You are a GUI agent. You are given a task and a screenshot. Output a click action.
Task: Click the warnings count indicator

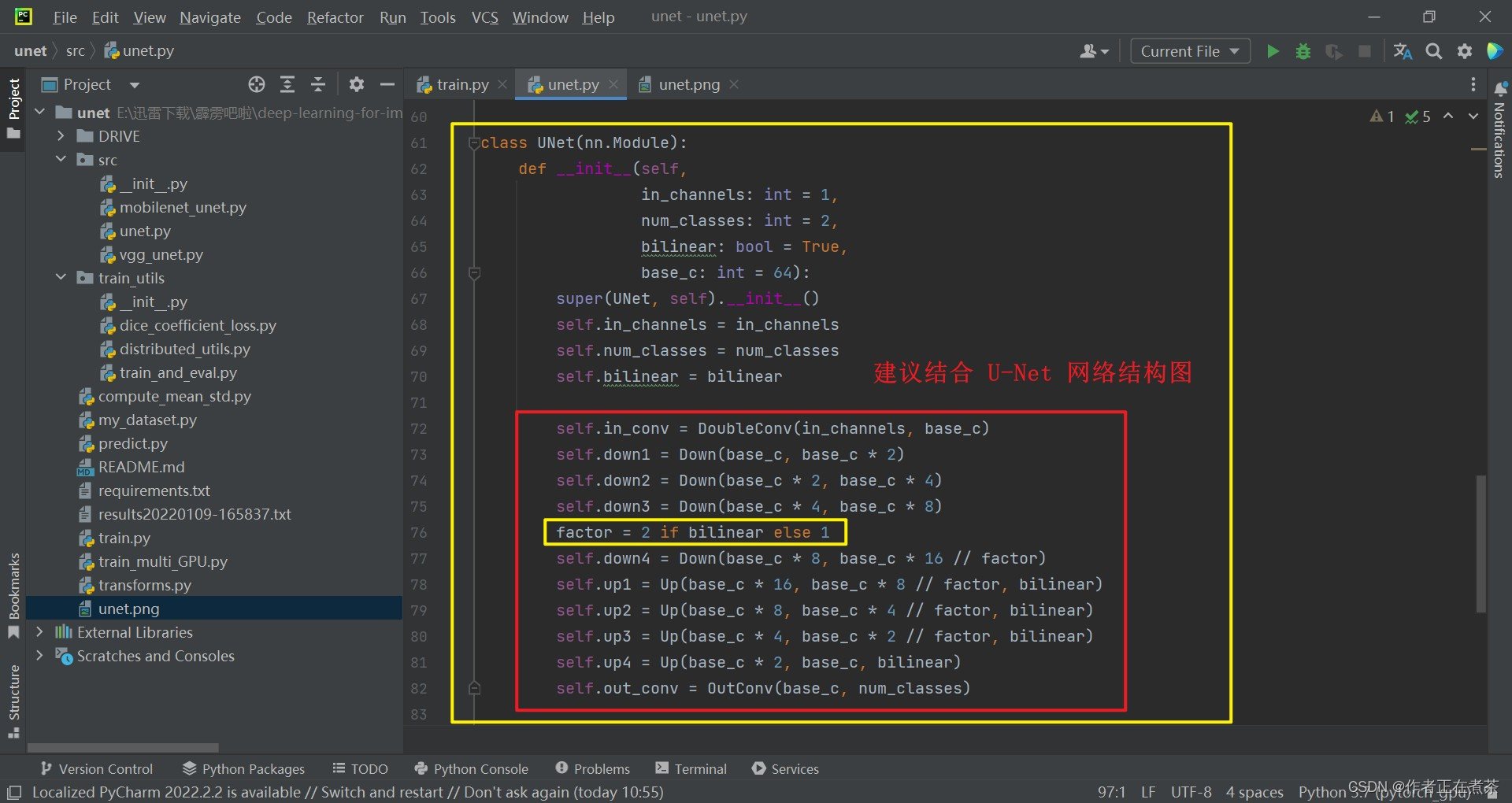tap(1383, 117)
